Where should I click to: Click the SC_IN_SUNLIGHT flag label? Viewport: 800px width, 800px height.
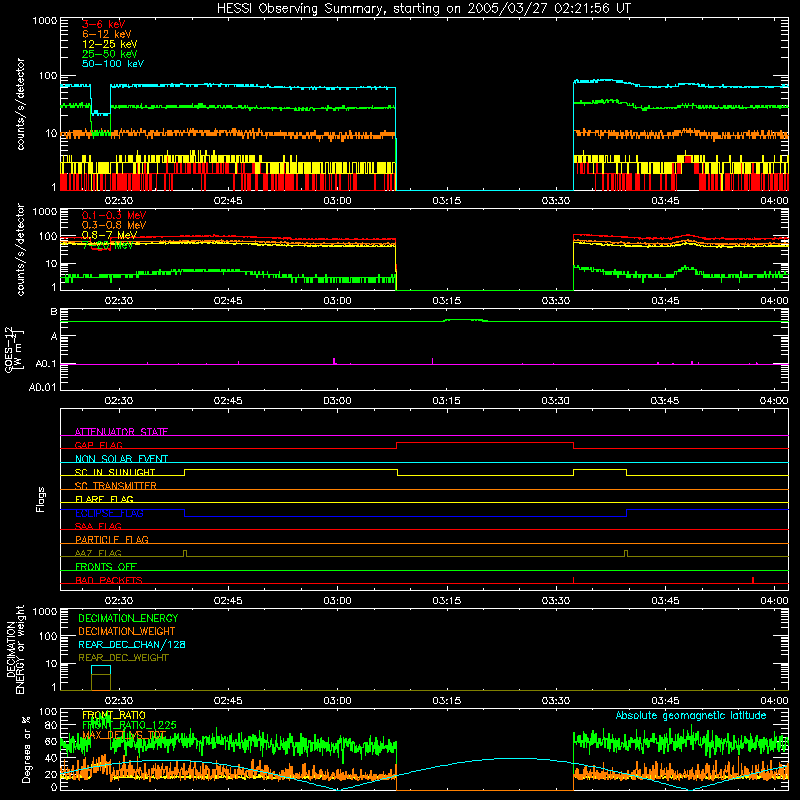tap(115, 472)
